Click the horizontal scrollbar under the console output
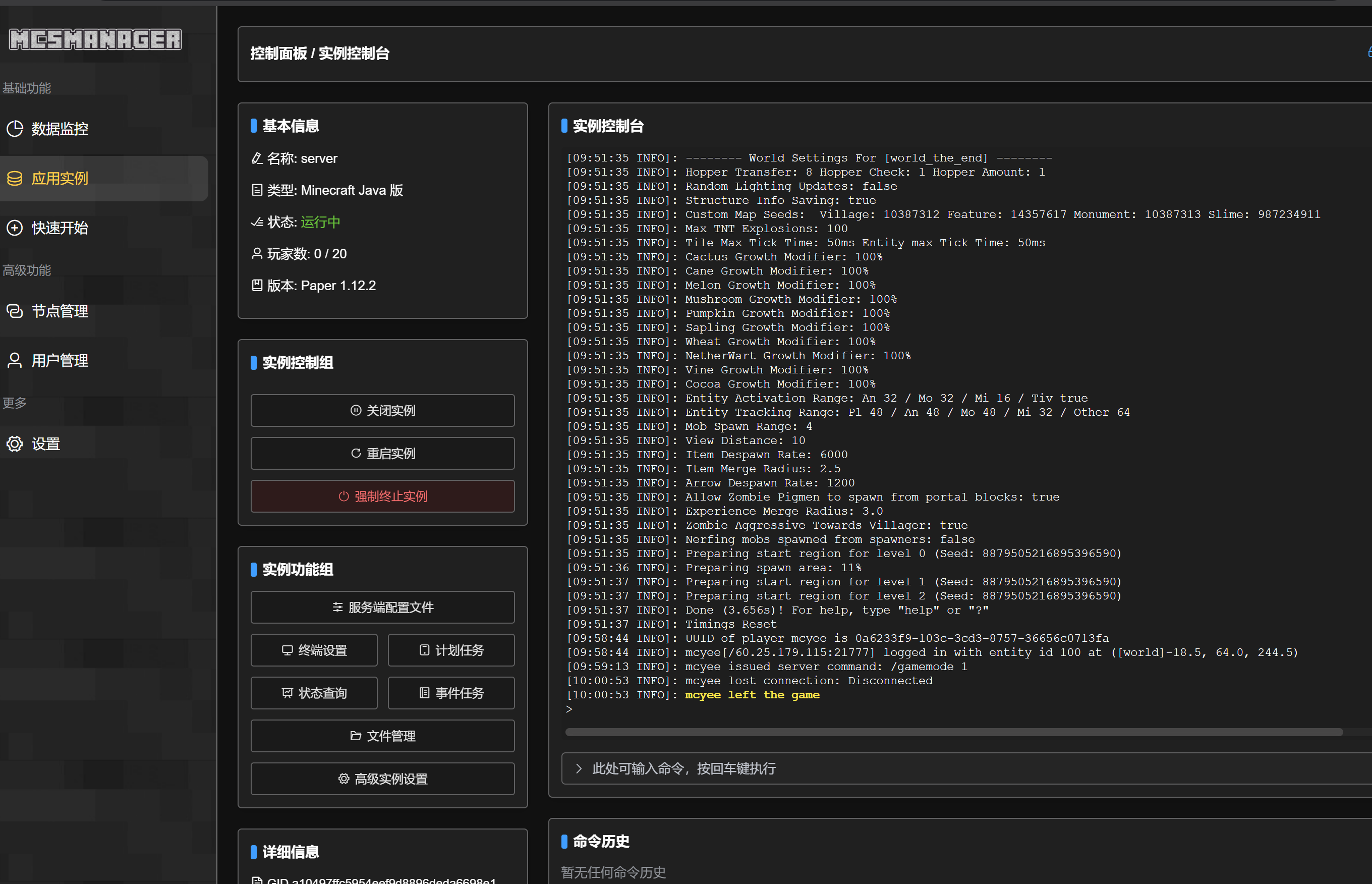 tap(954, 733)
